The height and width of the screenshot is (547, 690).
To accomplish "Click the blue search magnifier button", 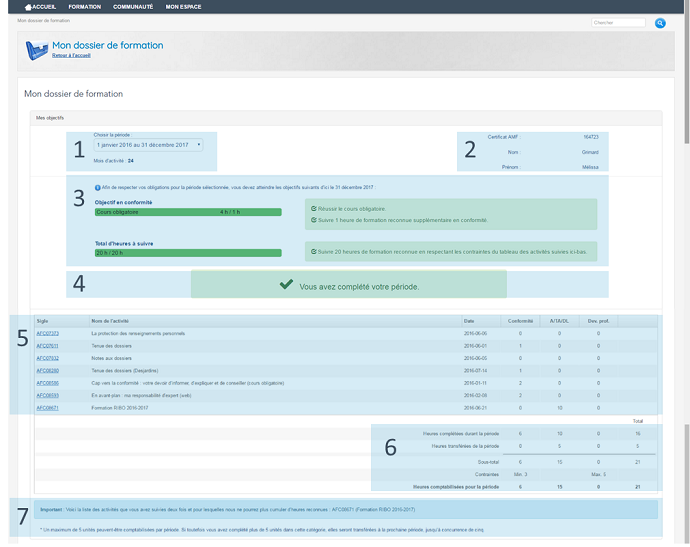I will pos(660,23).
